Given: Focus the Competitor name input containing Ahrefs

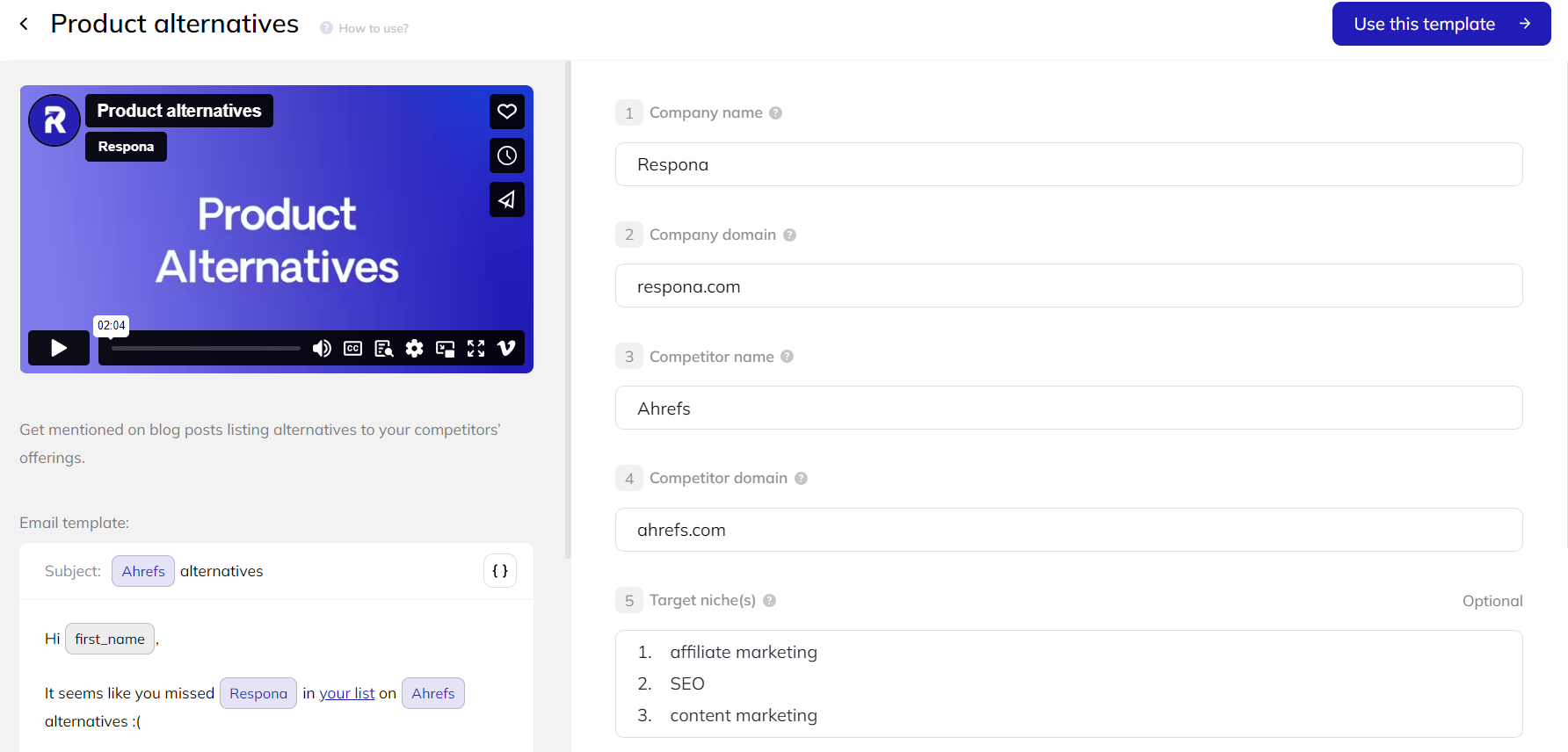Looking at the screenshot, I should (1069, 409).
